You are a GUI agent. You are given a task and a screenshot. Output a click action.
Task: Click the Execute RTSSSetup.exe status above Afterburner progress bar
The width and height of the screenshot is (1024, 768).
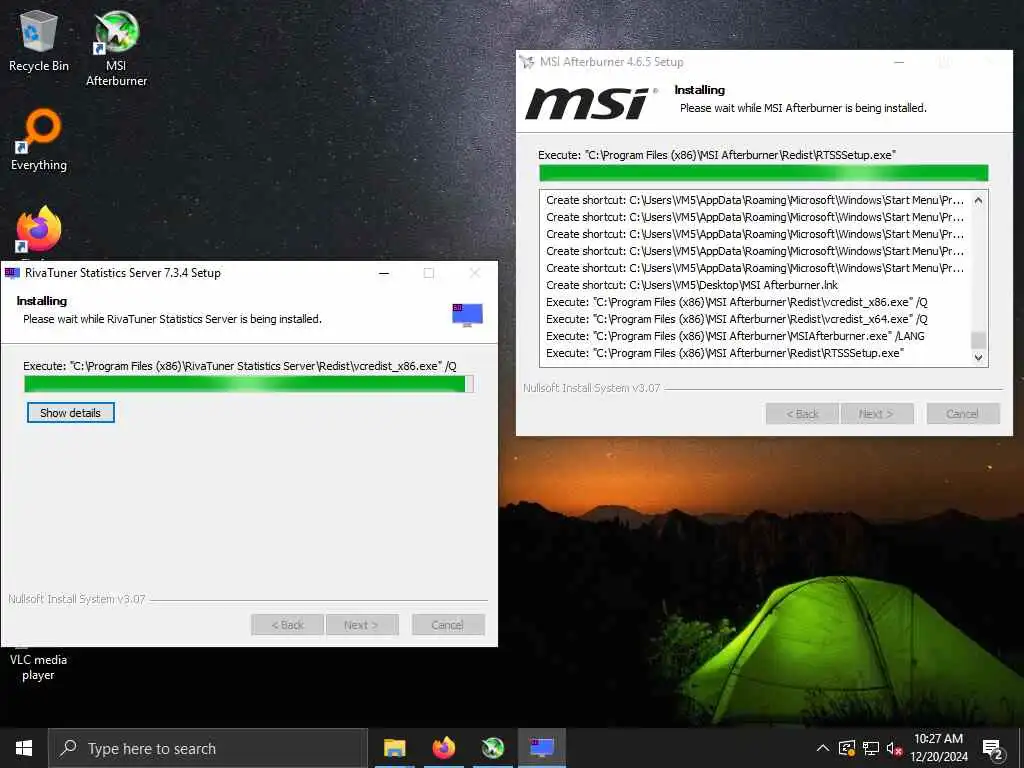click(717, 155)
